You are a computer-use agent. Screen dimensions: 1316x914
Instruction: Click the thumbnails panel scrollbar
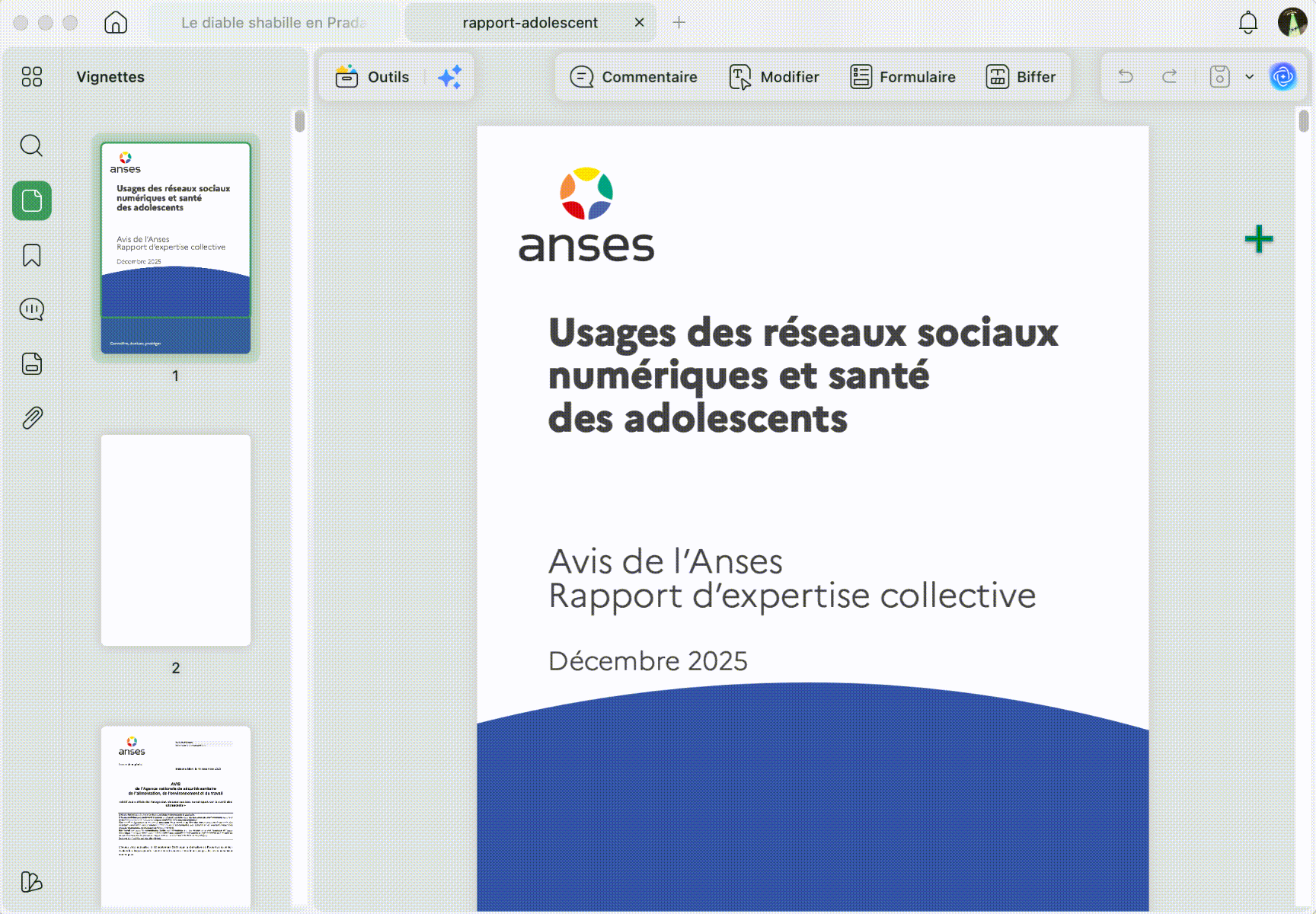click(x=300, y=121)
